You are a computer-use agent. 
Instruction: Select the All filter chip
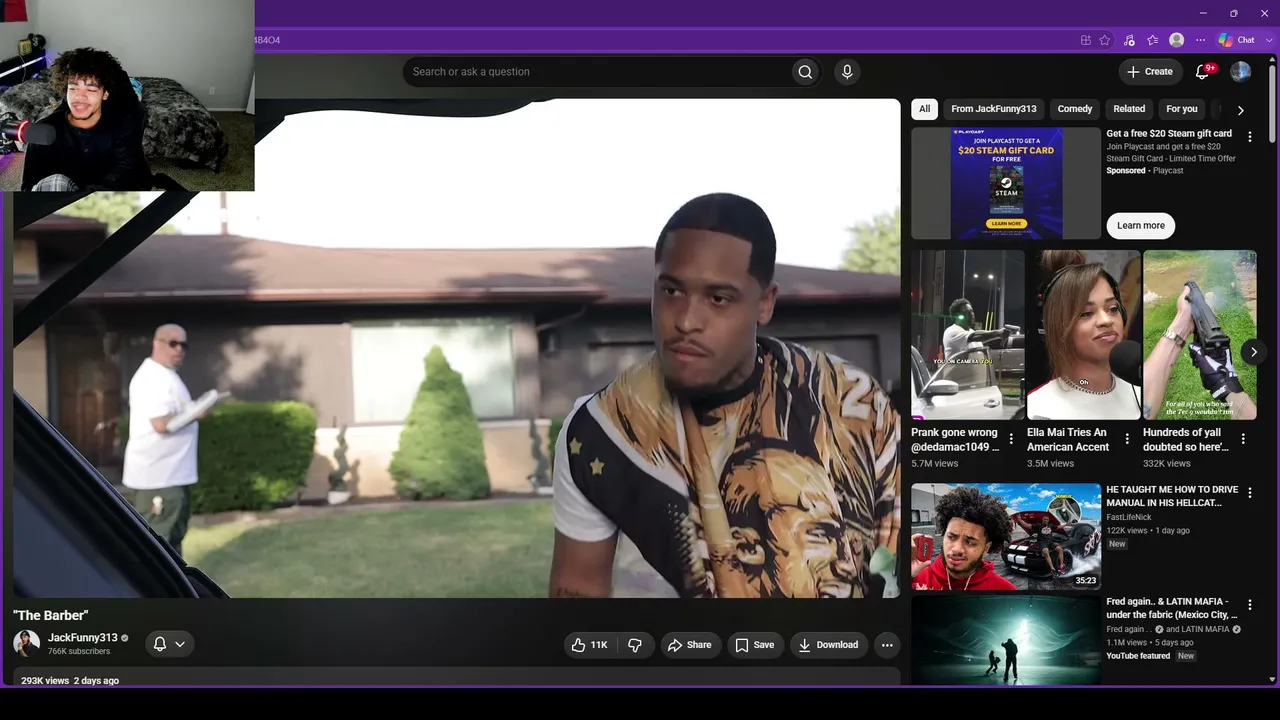(924, 109)
